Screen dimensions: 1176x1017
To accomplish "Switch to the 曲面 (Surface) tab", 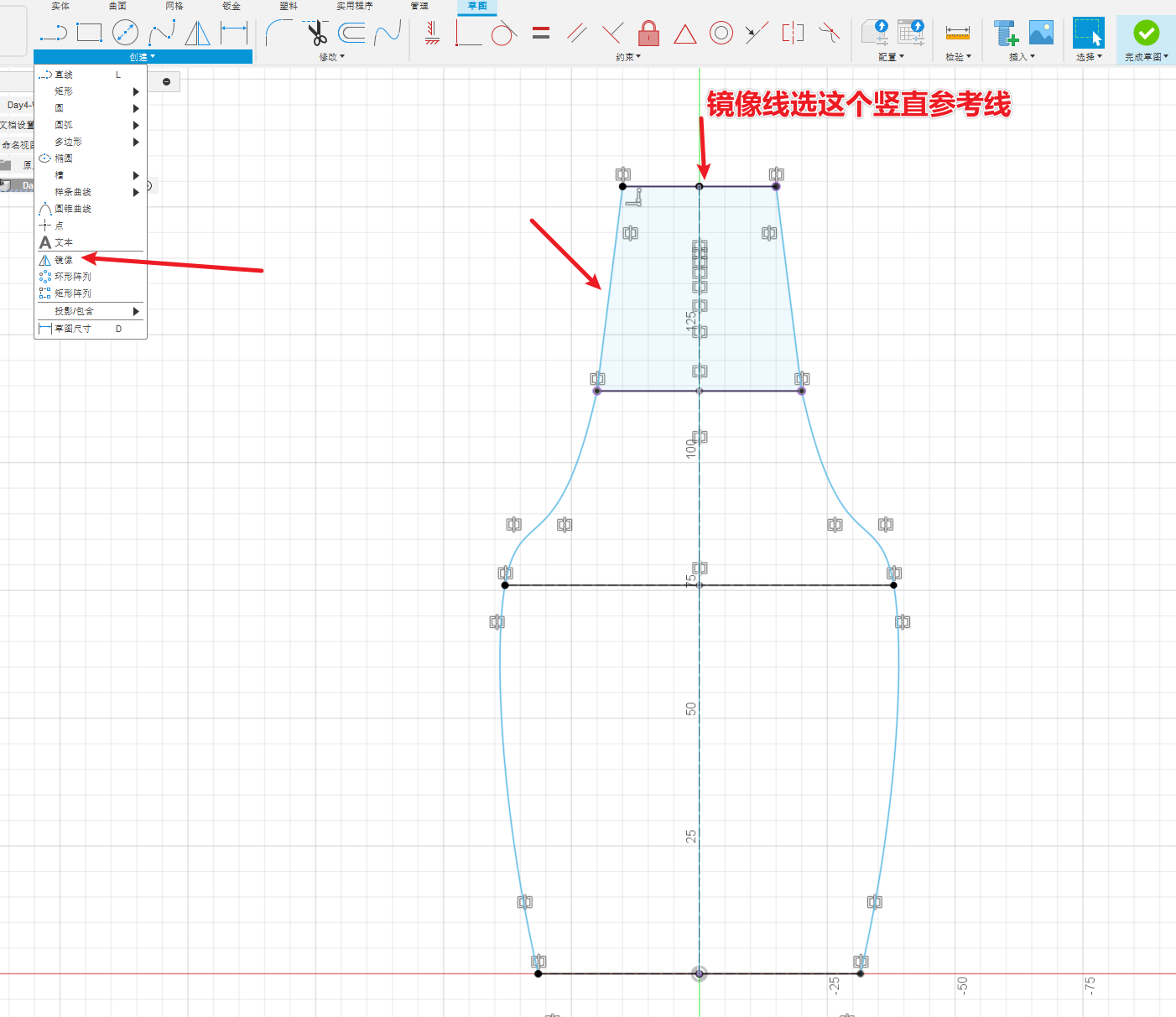I will [117, 6].
